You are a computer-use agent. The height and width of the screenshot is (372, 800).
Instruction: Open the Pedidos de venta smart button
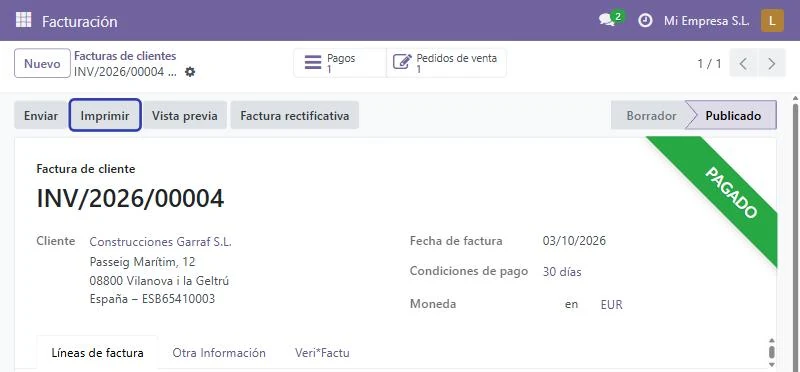coord(446,63)
